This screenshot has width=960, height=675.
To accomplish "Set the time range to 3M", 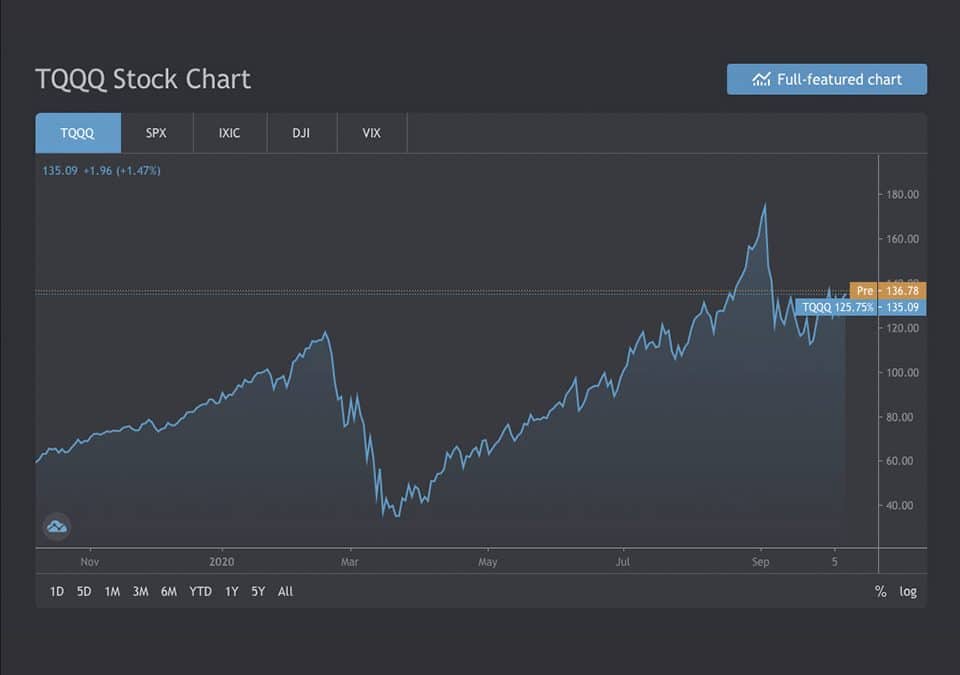I will tap(141, 592).
